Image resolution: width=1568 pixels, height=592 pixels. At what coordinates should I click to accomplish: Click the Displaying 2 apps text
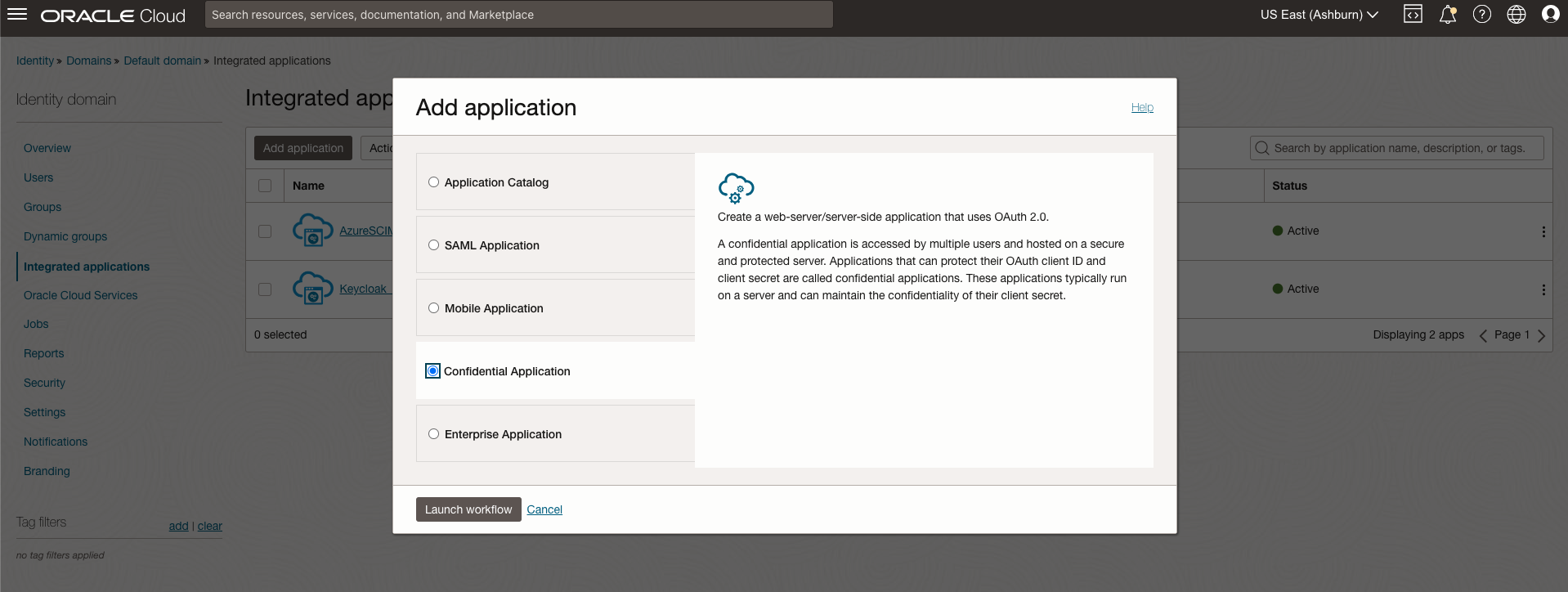[1418, 334]
